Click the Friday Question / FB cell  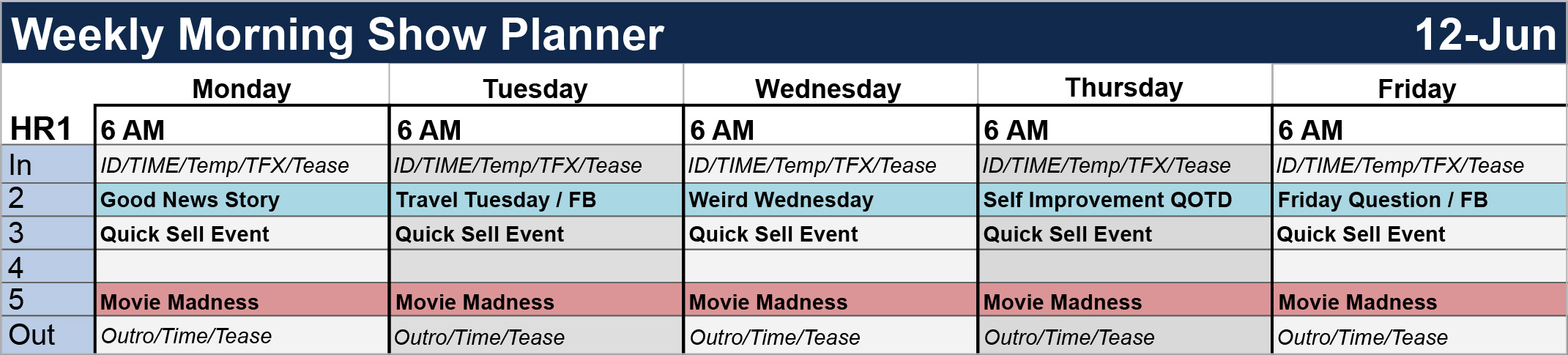[x=1419, y=200]
